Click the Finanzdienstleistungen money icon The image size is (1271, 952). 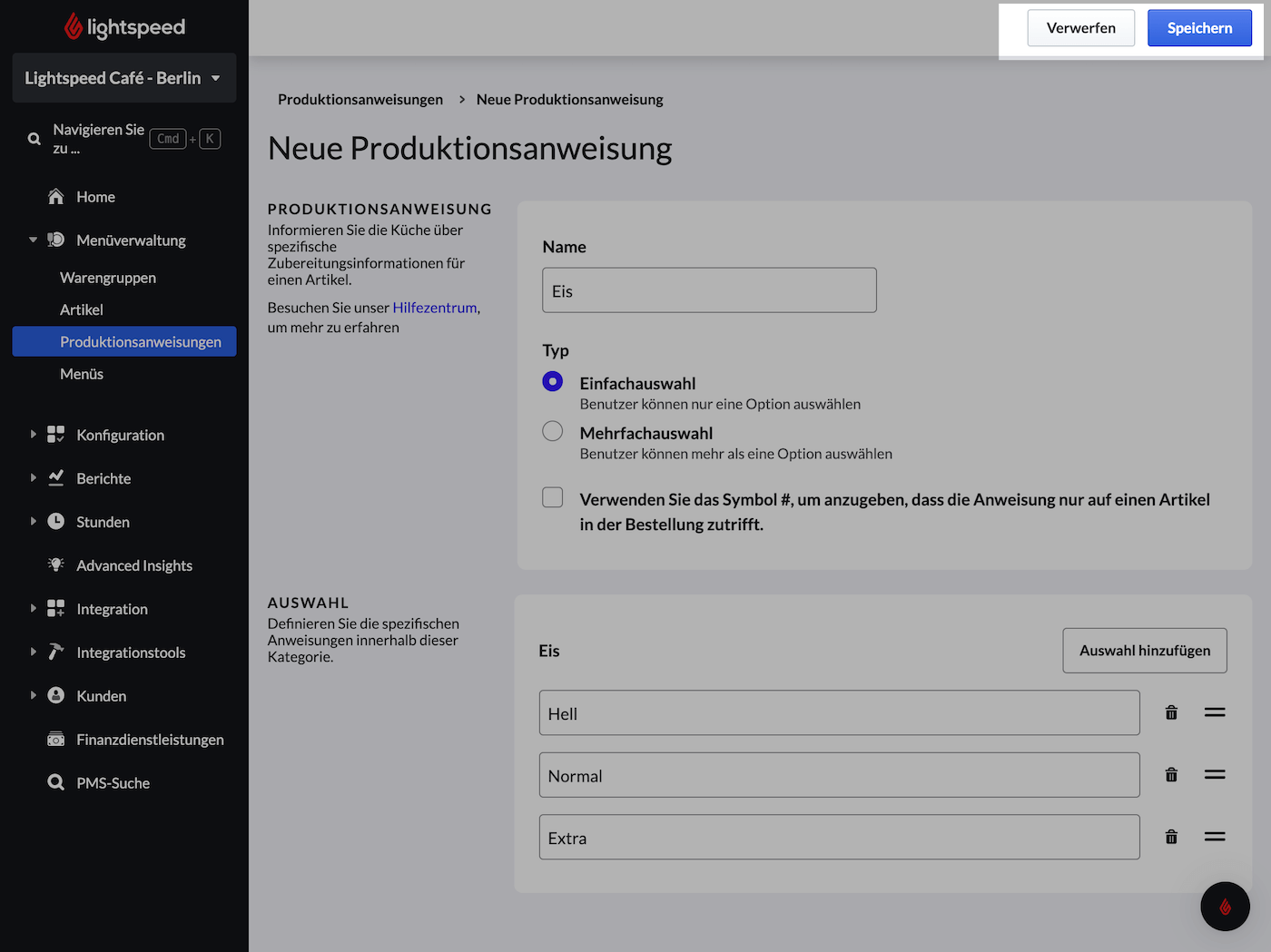pos(56,739)
